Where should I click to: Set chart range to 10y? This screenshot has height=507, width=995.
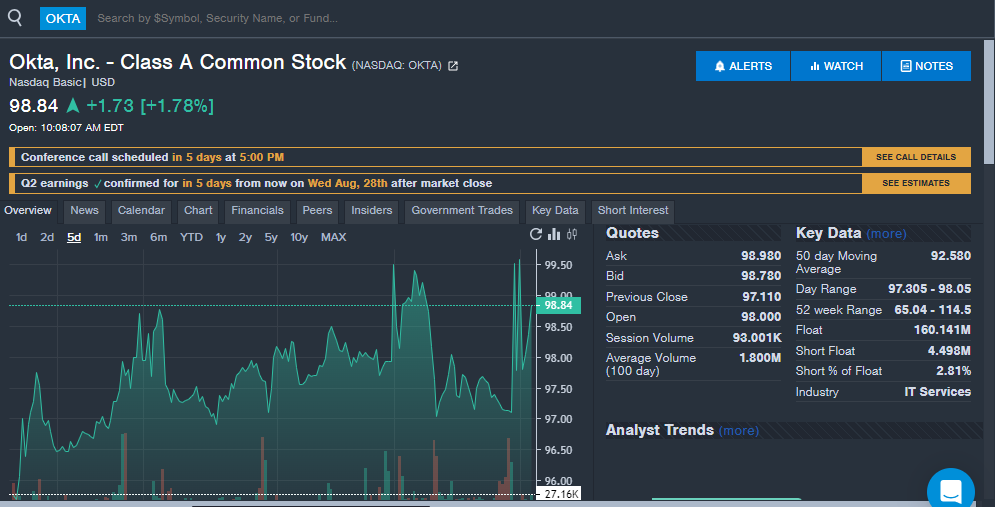299,237
